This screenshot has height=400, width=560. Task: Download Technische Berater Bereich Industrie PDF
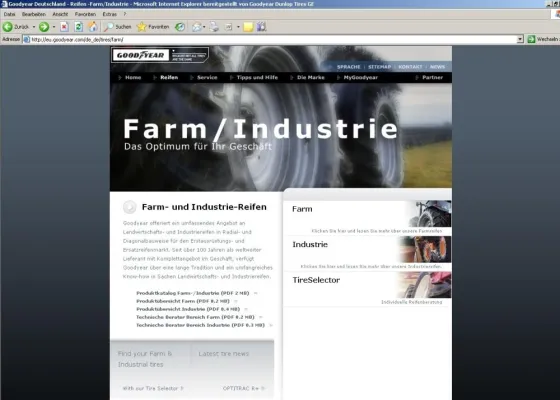(200, 325)
